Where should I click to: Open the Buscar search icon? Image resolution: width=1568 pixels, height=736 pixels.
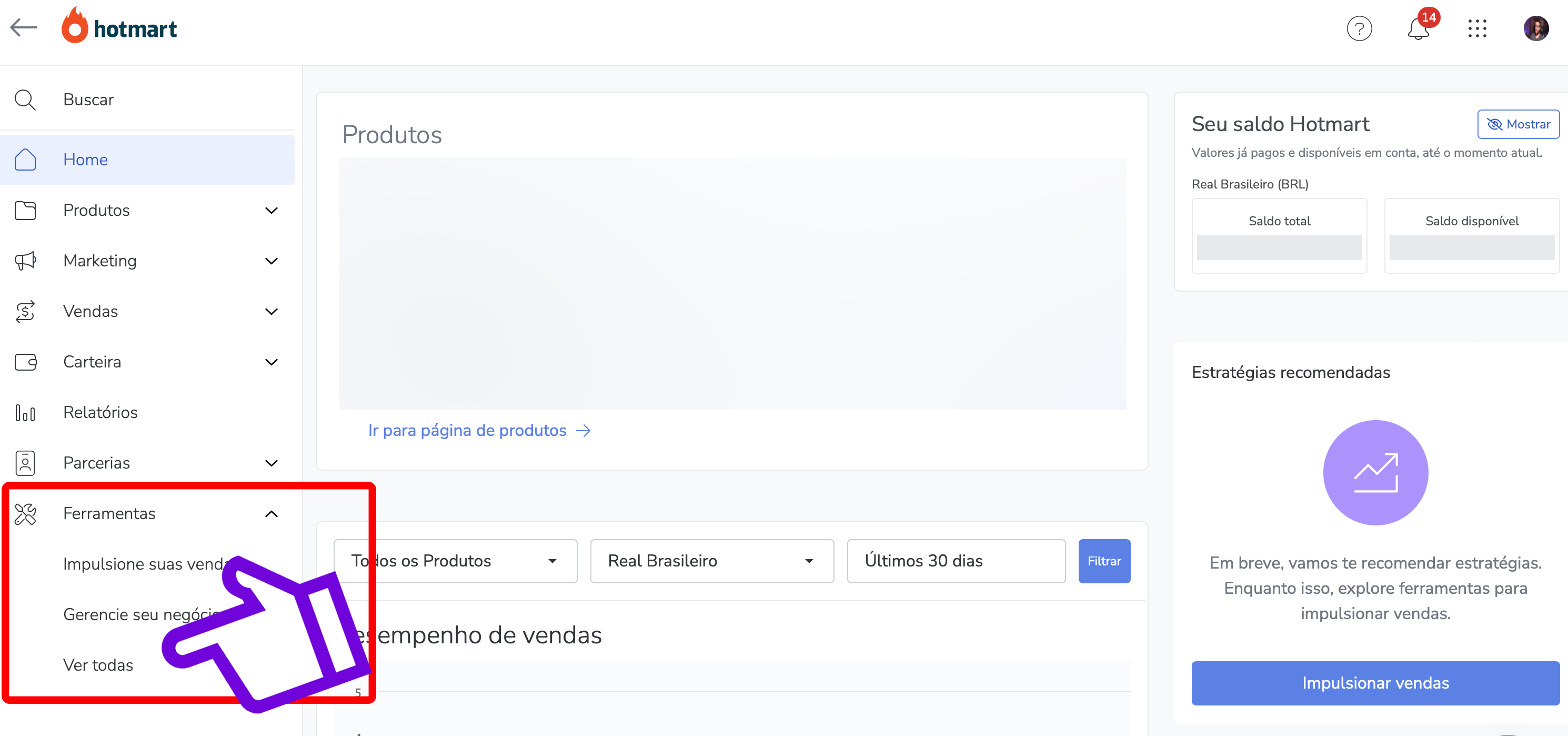point(24,100)
